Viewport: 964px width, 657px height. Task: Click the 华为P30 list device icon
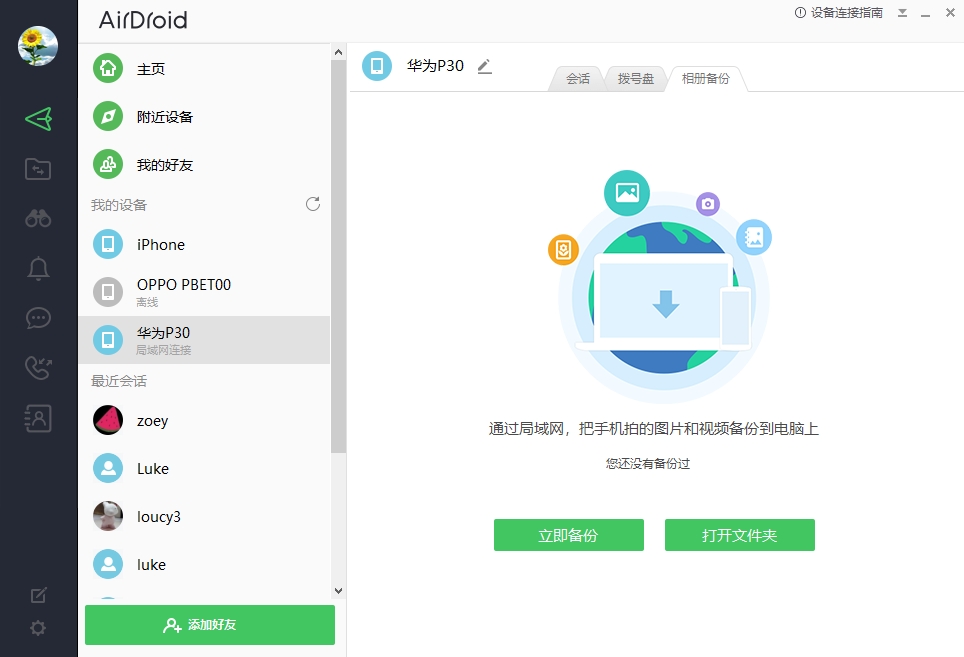tap(108, 340)
